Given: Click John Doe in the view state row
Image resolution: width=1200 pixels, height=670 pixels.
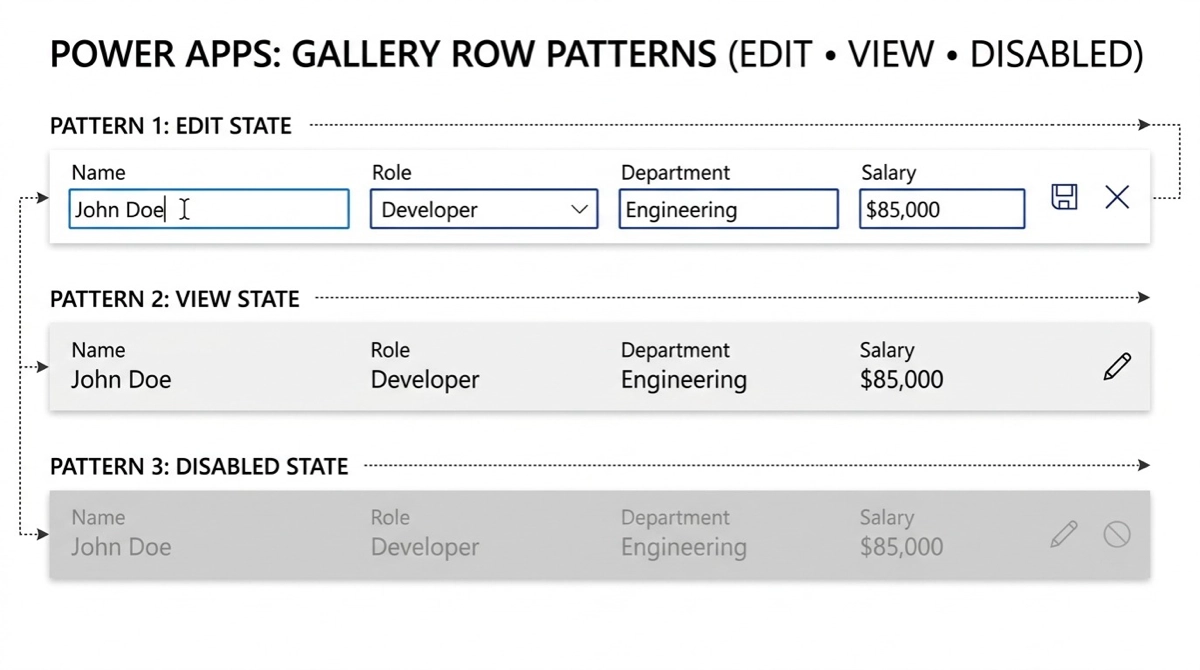Looking at the screenshot, I should [121, 380].
